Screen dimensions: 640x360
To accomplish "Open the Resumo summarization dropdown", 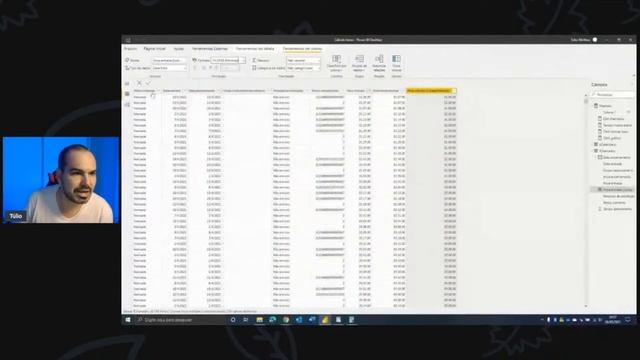I will (x=303, y=60).
